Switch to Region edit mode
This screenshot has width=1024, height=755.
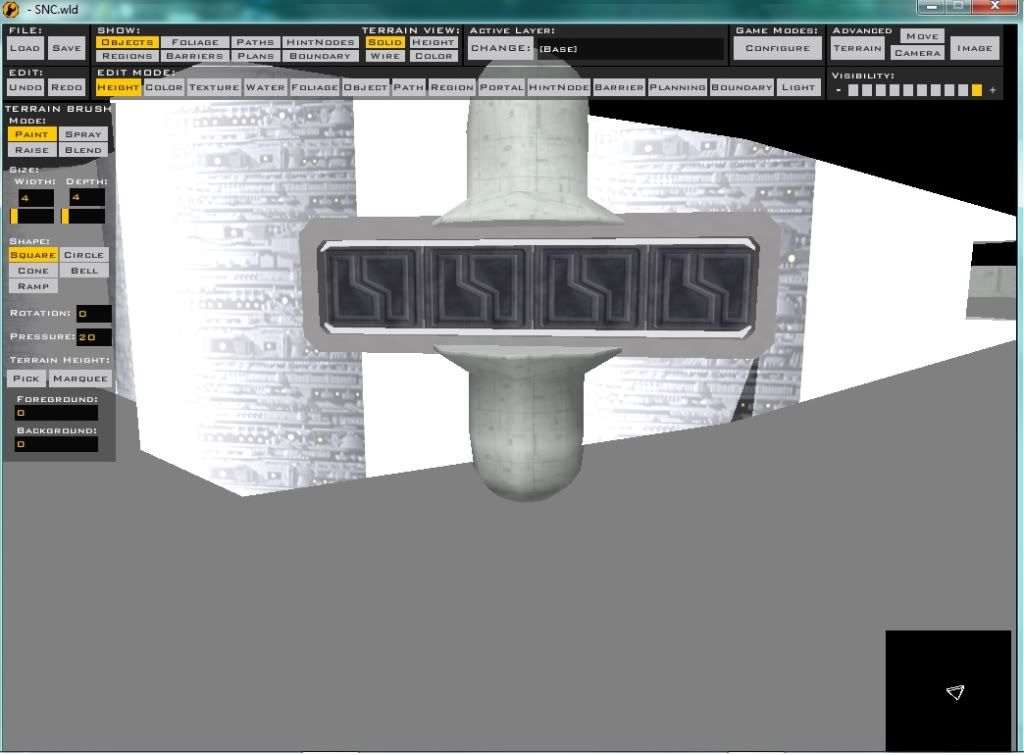tap(452, 87)
